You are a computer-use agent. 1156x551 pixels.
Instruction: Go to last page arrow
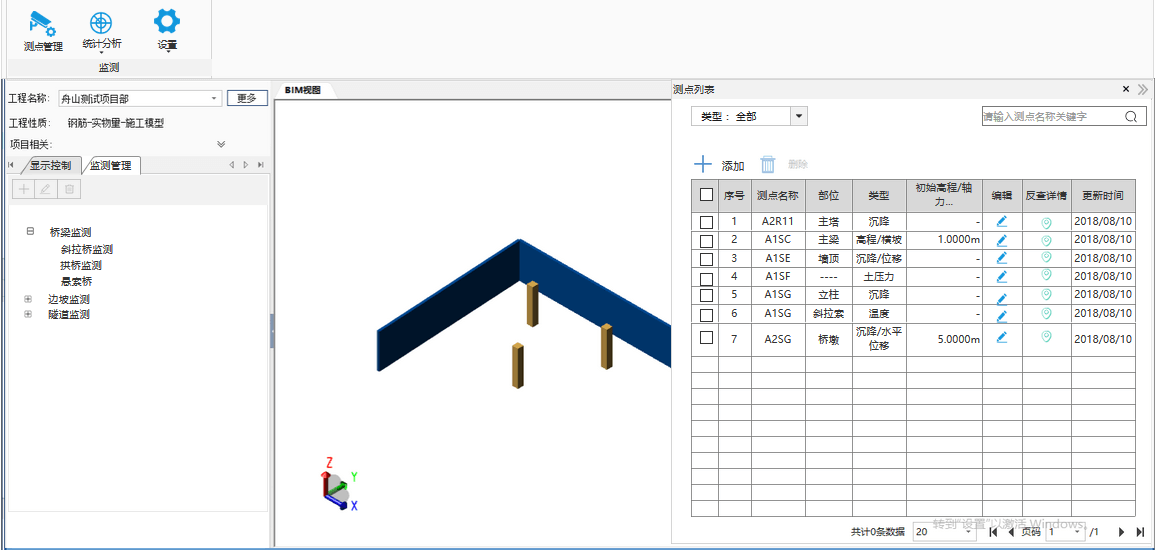point(1141,532)
